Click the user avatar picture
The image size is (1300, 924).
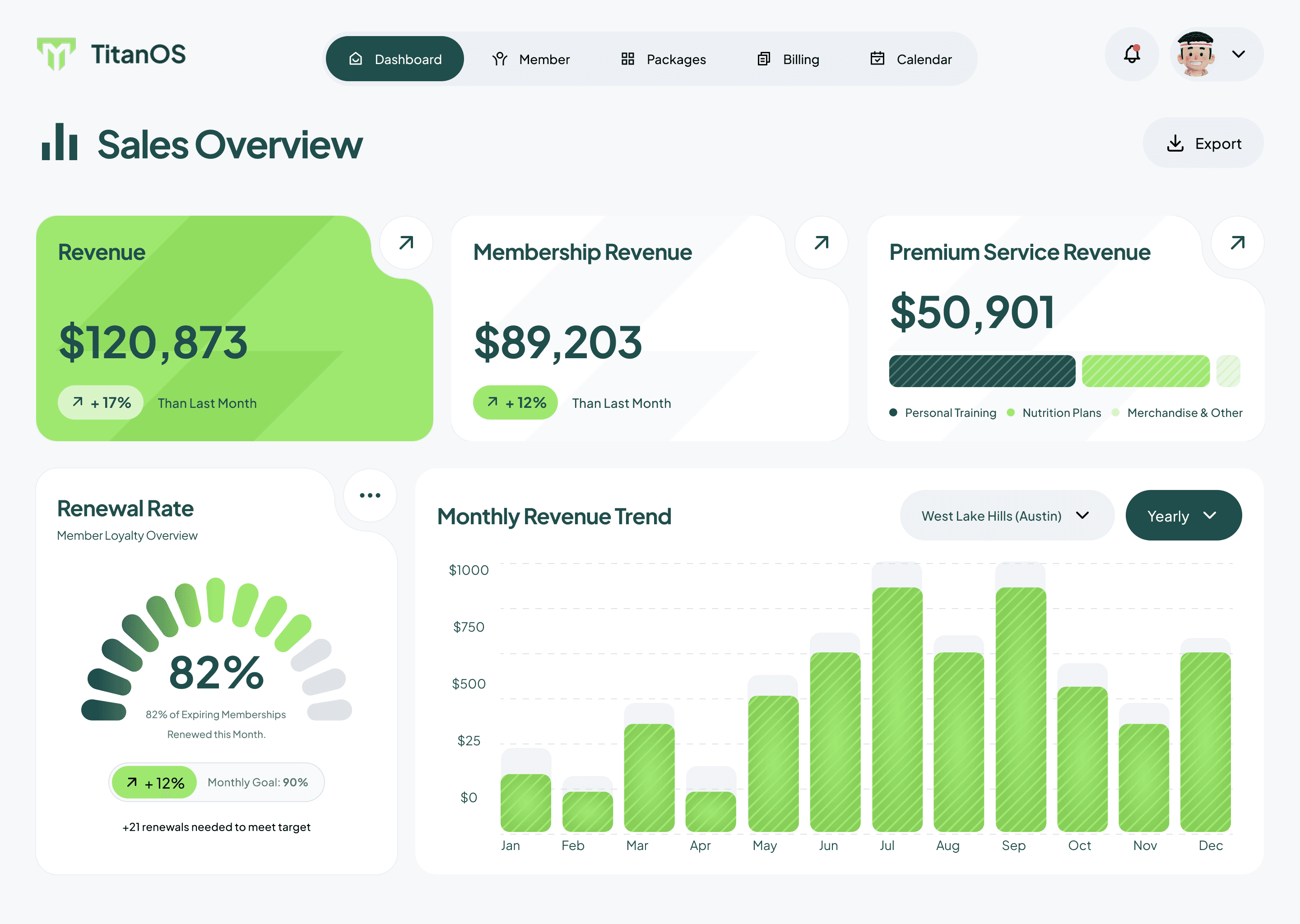coord(1196,54)
